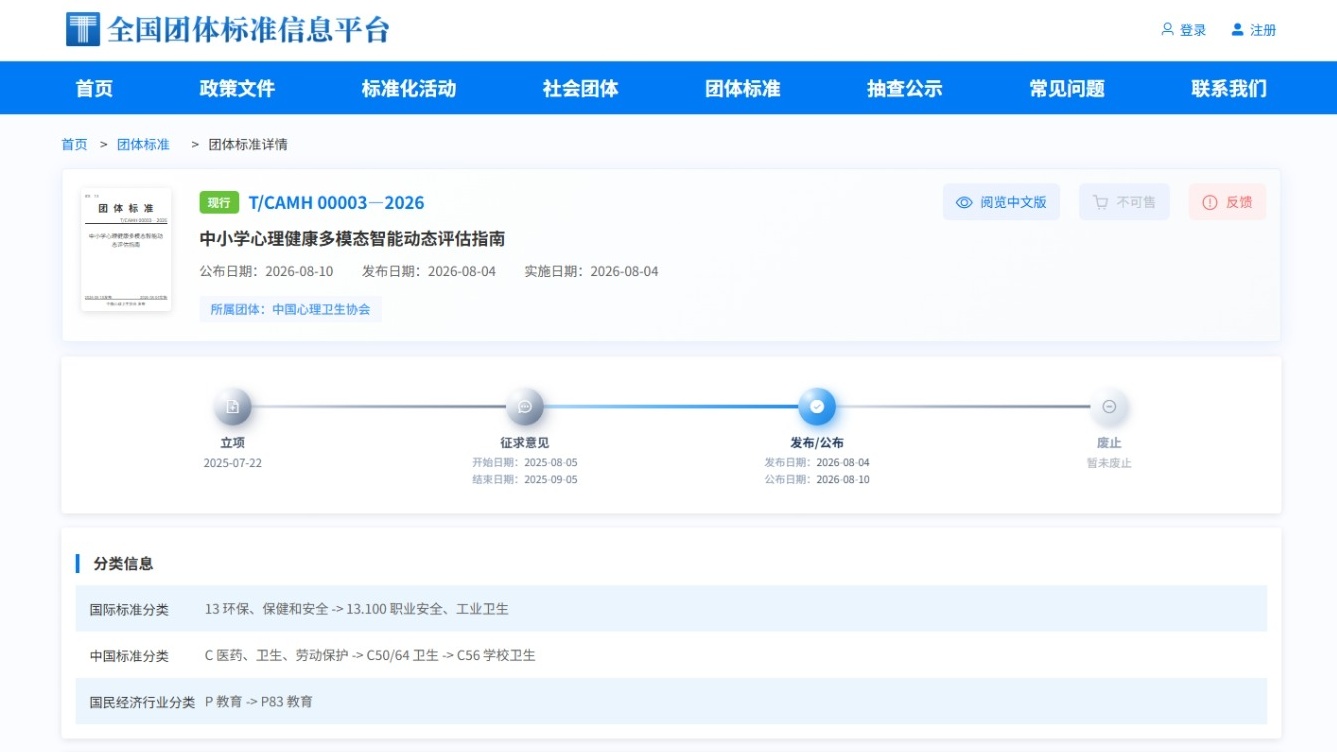Click the 首页 breadcrumb link
This screenshot has height=752, width=1337.
coord(74,144)
